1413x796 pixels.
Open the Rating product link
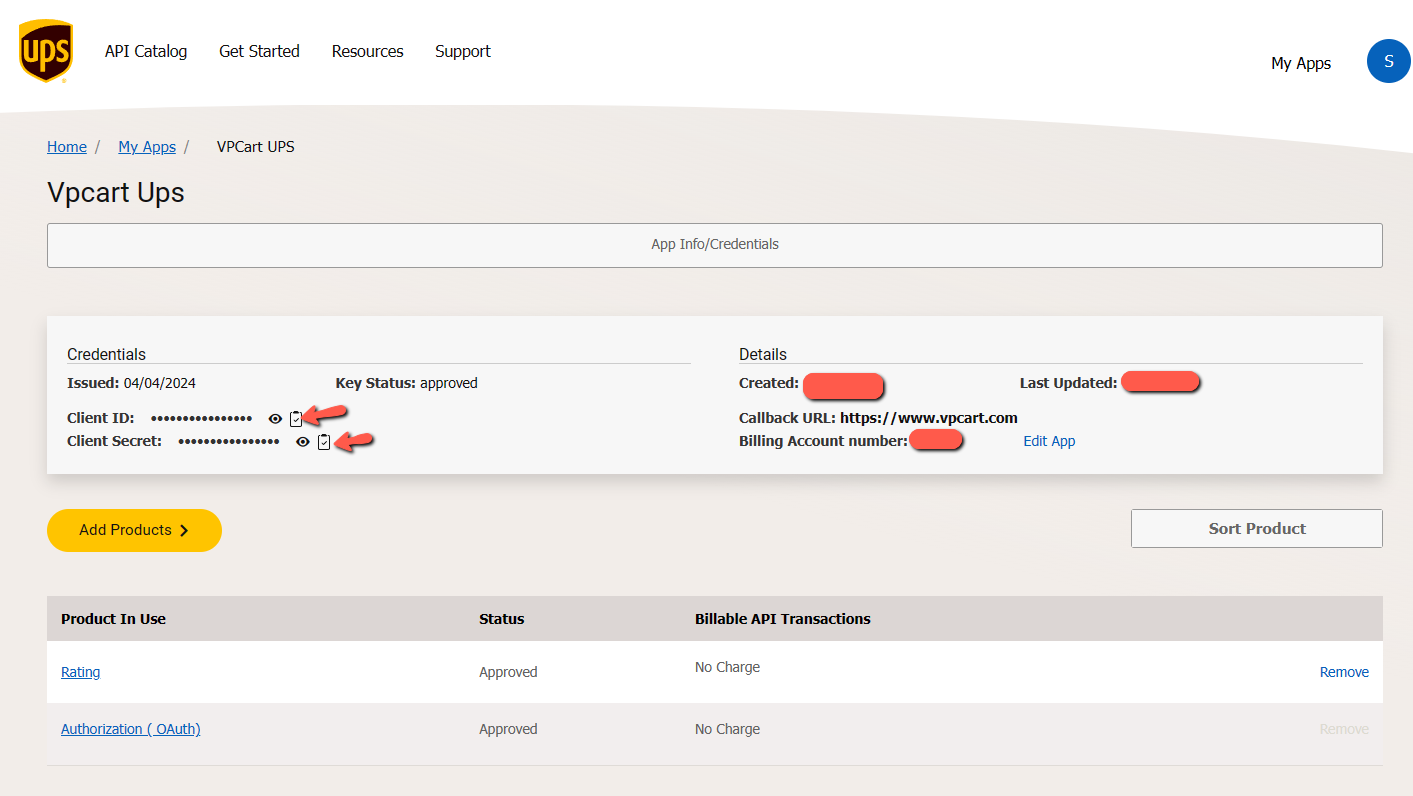[80, 672]
